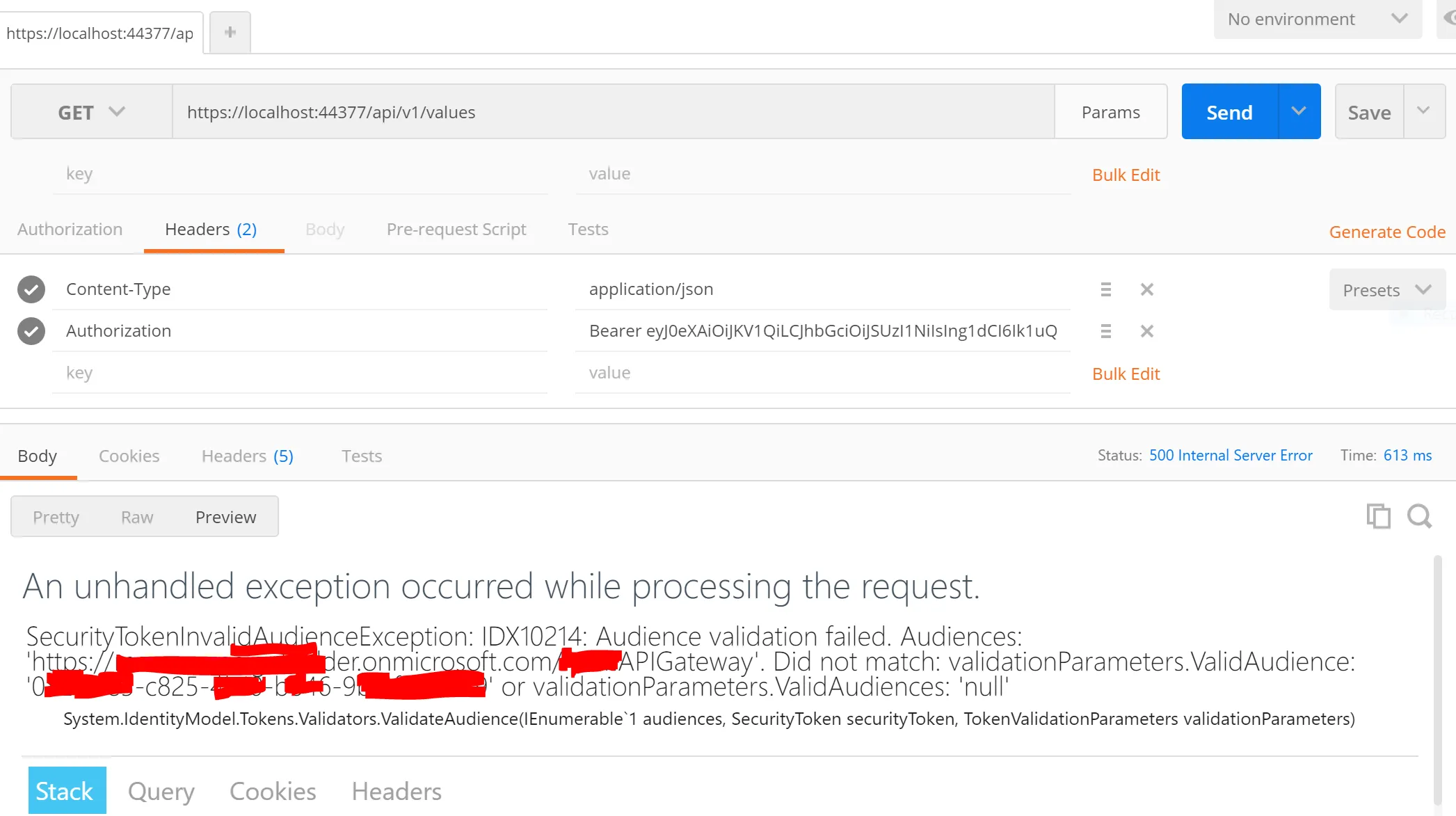The image size is (1456, 816).
Task: Delete the Authorization header row
Action: click(1147, 331)
